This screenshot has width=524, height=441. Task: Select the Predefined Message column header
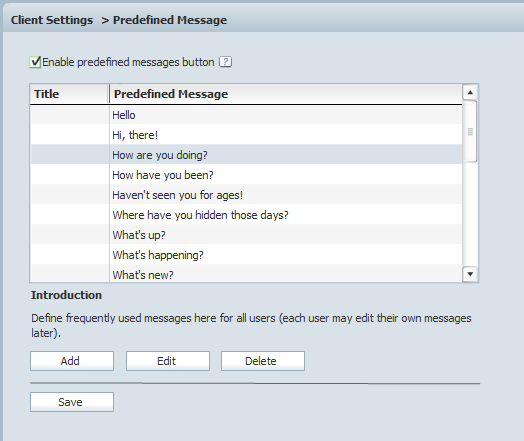pyautogui.click(x=286, y=94)
